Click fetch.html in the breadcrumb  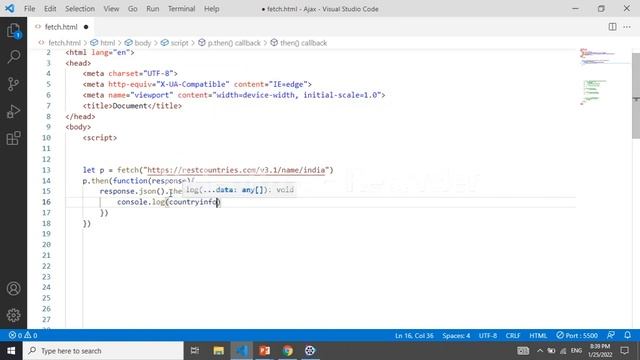64,43
